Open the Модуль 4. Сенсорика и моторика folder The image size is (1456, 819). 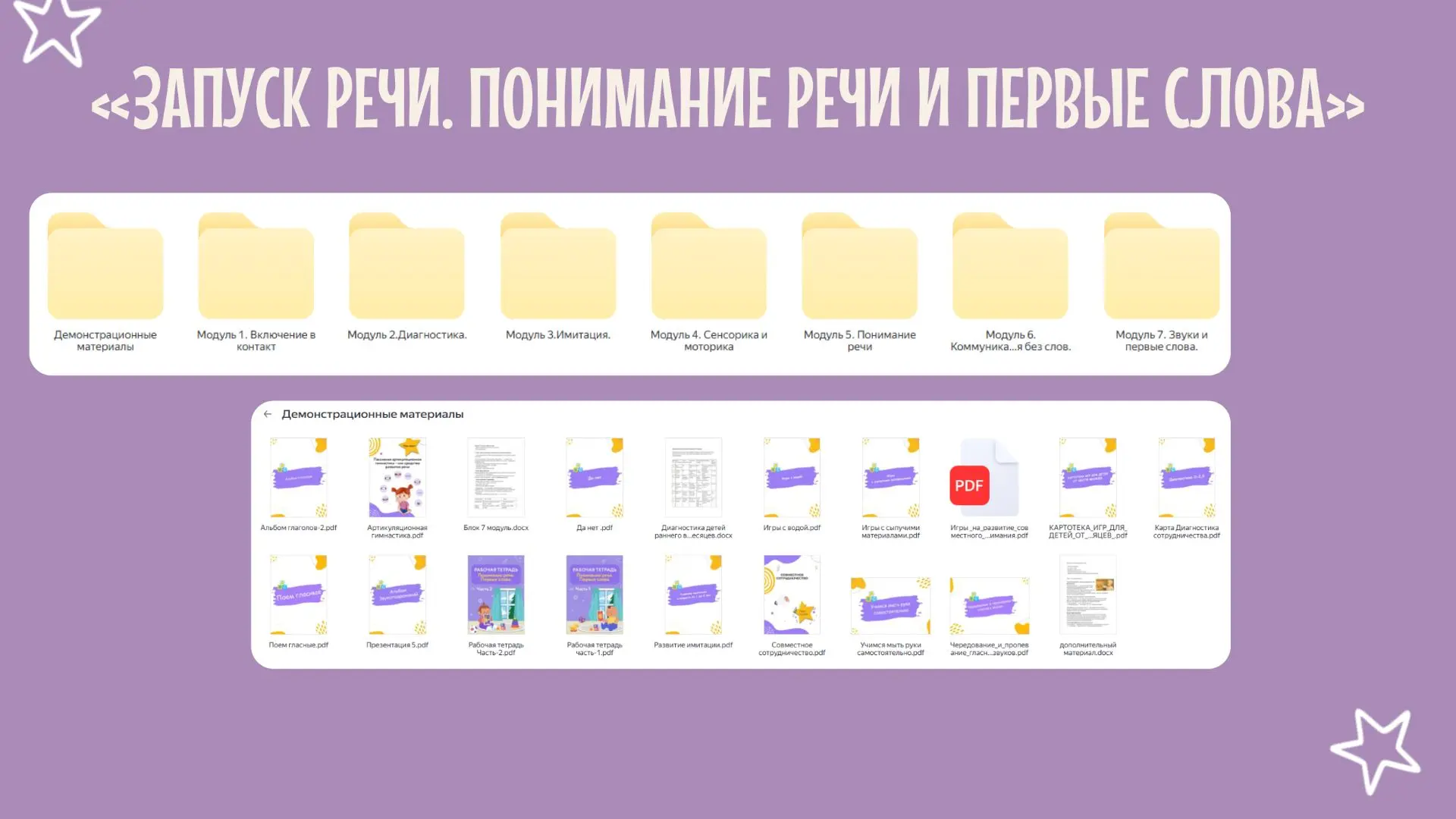[x=709, y=266]
